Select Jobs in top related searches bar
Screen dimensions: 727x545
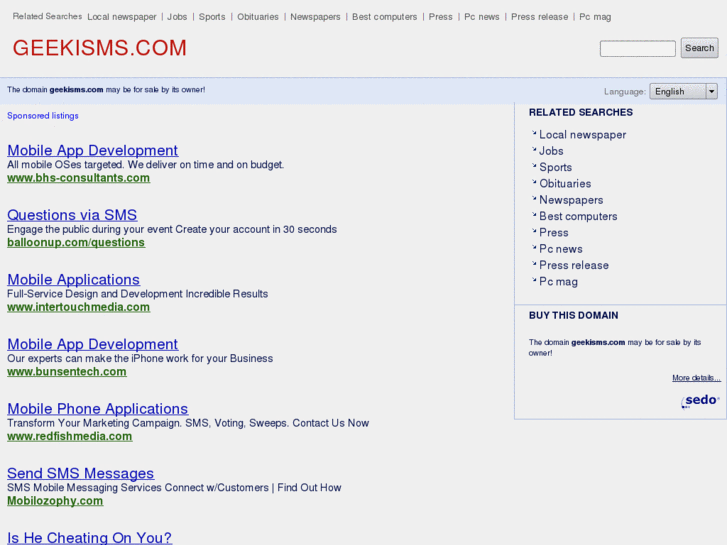[x=177, y=17]
